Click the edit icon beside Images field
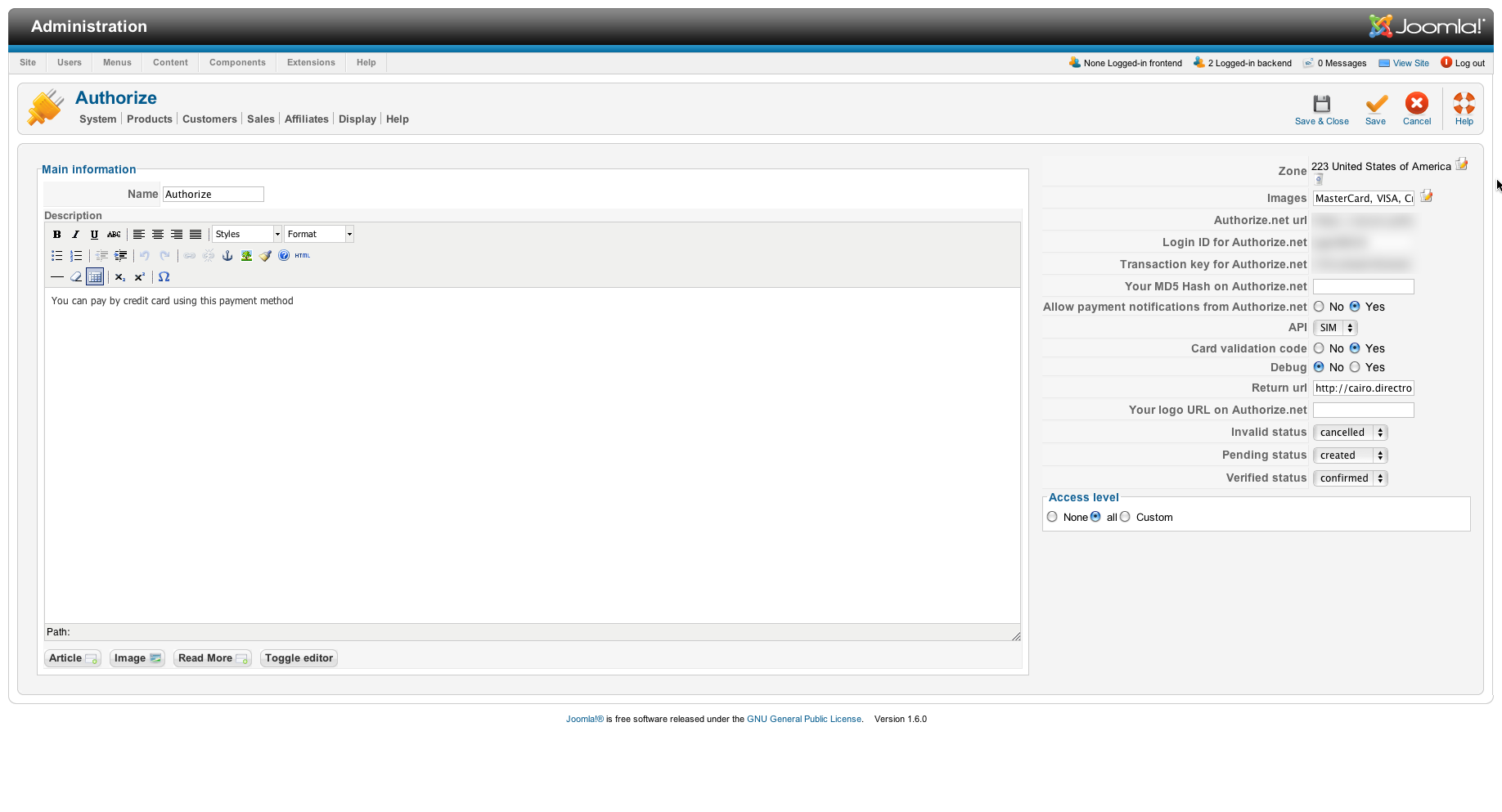1502x812 pixels. coord(1427,196)
